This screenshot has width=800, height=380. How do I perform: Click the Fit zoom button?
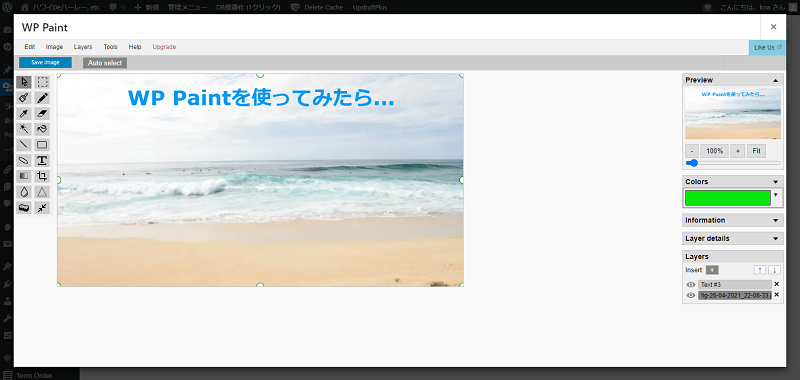coord(757,151)
